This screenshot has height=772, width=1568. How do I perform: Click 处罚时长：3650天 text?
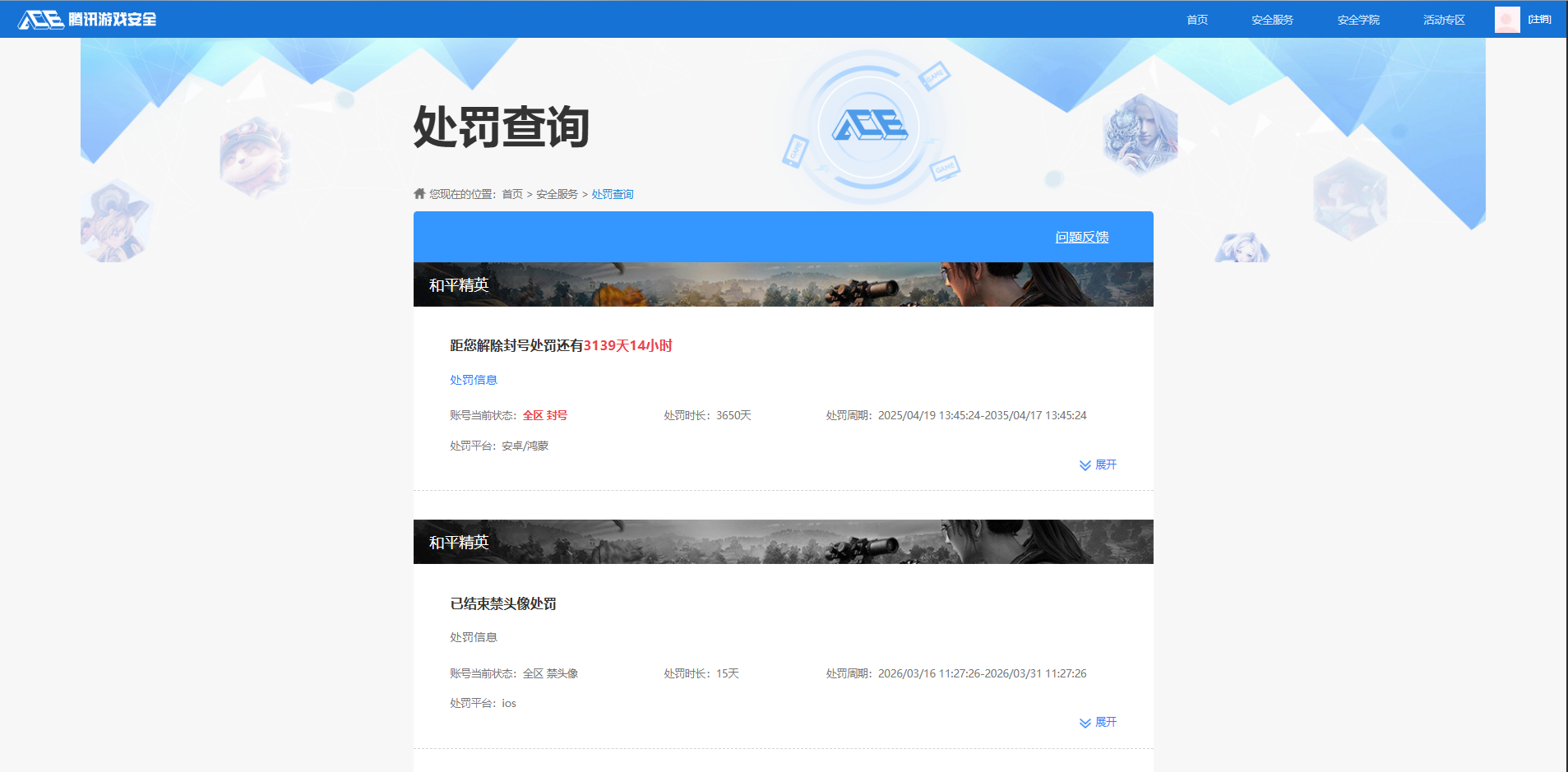[x=708, y=415]
